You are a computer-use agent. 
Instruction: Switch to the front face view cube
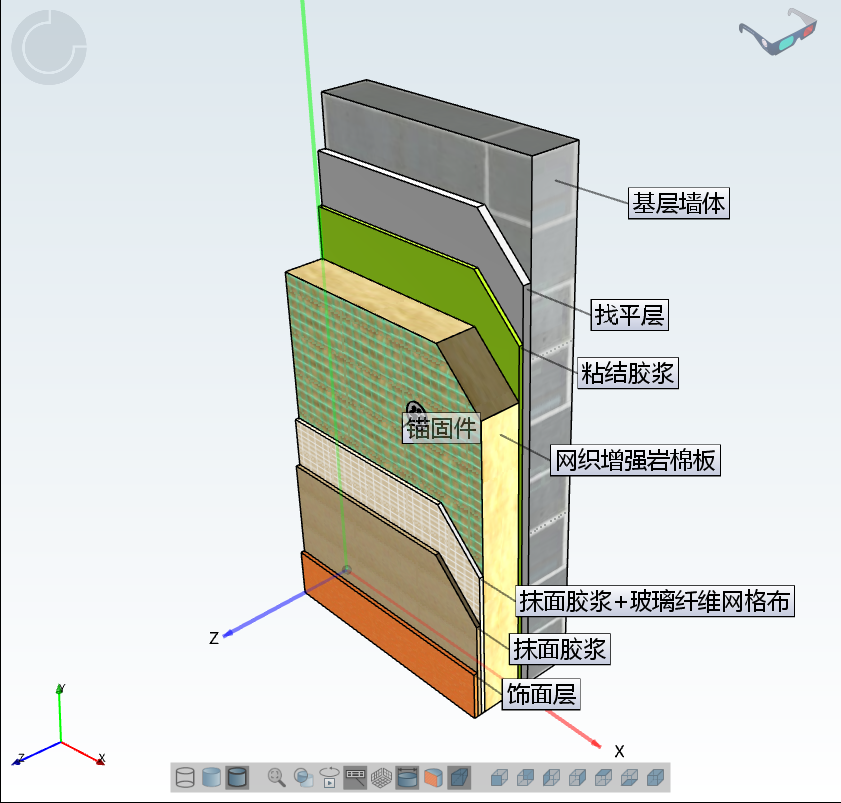(499, 777)
